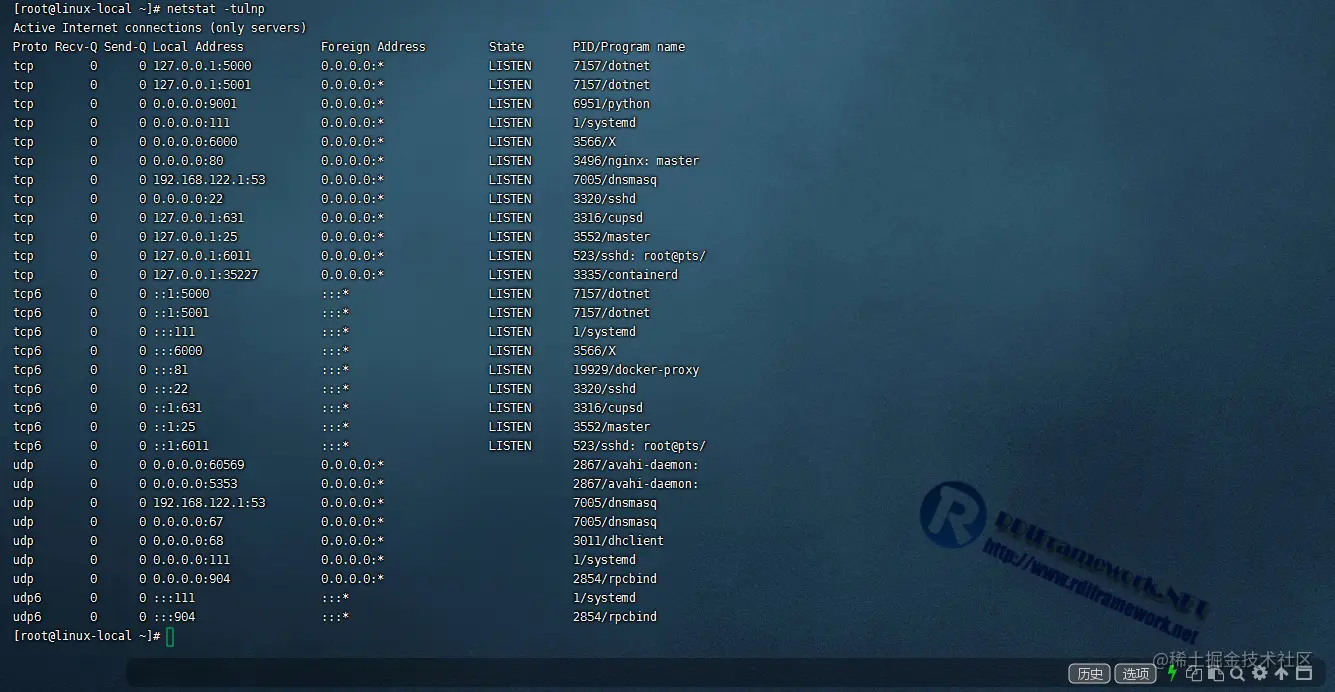Select tcp6 local address :::81
This screenshot has width=1335, height=692.
171,370
